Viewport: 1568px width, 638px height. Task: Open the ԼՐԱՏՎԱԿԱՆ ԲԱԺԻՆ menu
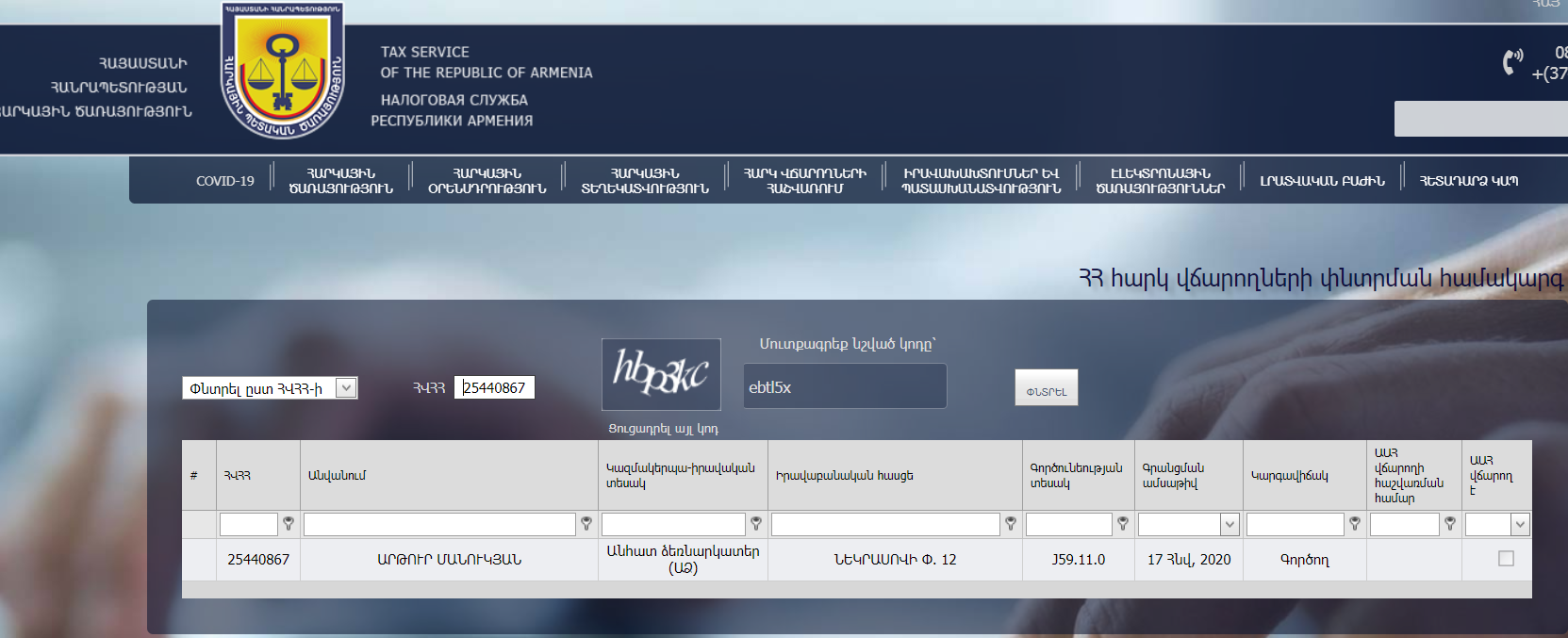coord(1322,181)
